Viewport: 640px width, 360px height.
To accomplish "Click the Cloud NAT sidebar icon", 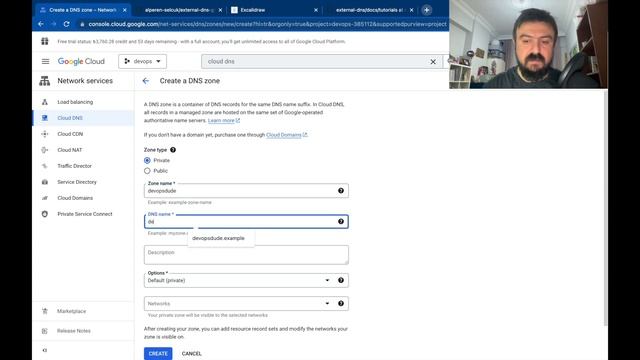I will pyautogui.click(x=45, y=150).
